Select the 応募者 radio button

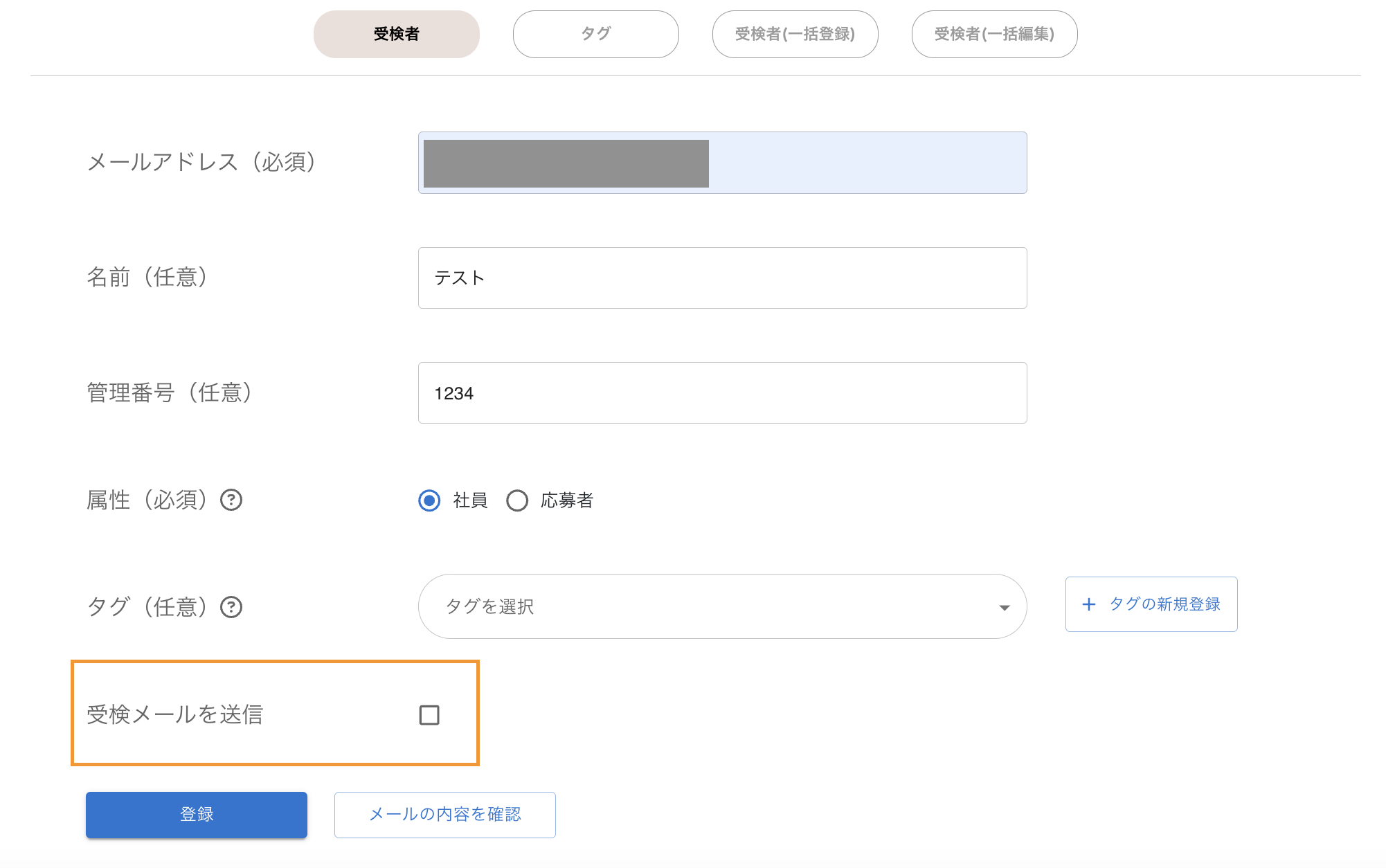517,500
